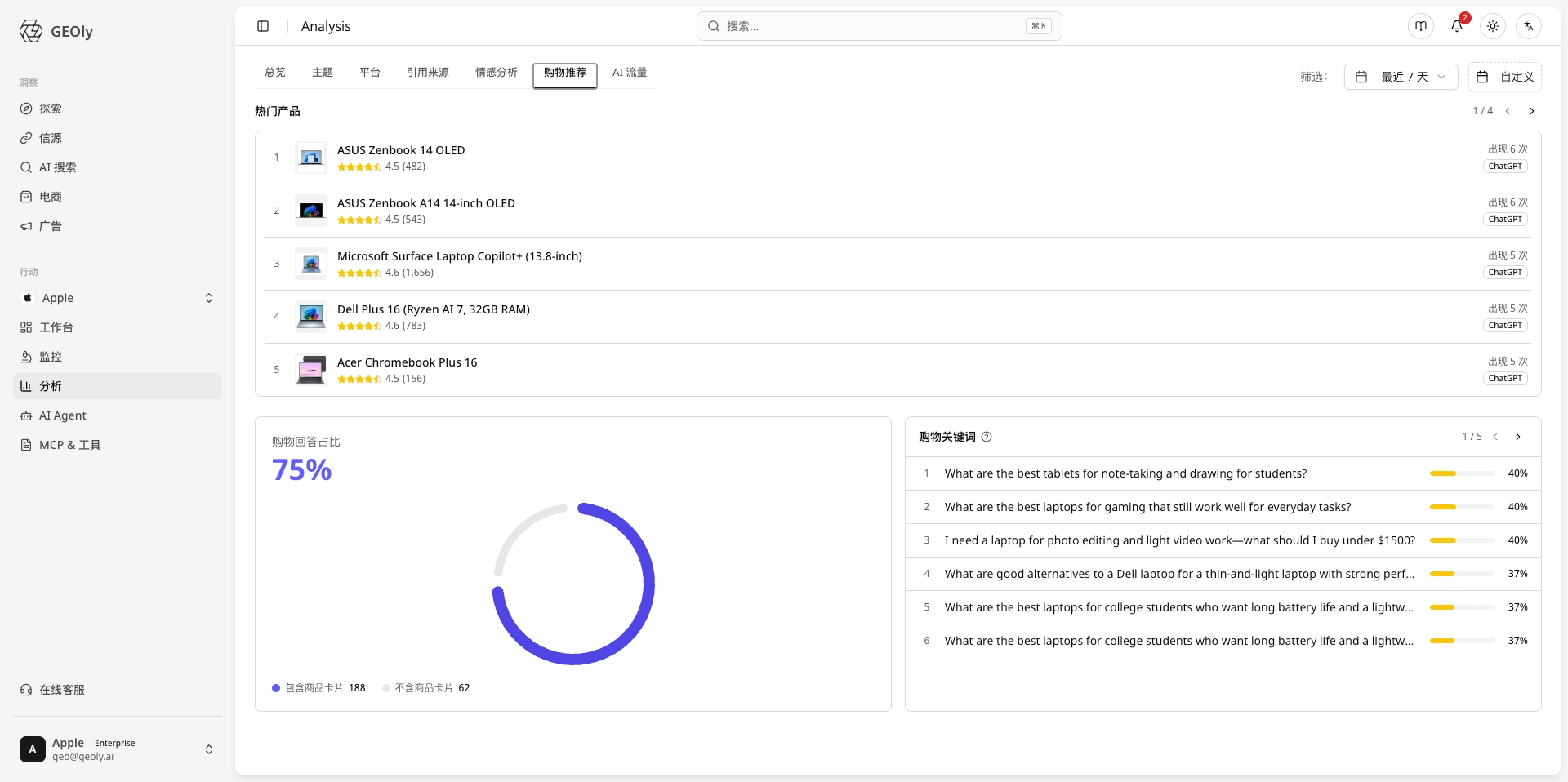
Task: Go to previous page of 热门产品
Action: click(1508, 111)
